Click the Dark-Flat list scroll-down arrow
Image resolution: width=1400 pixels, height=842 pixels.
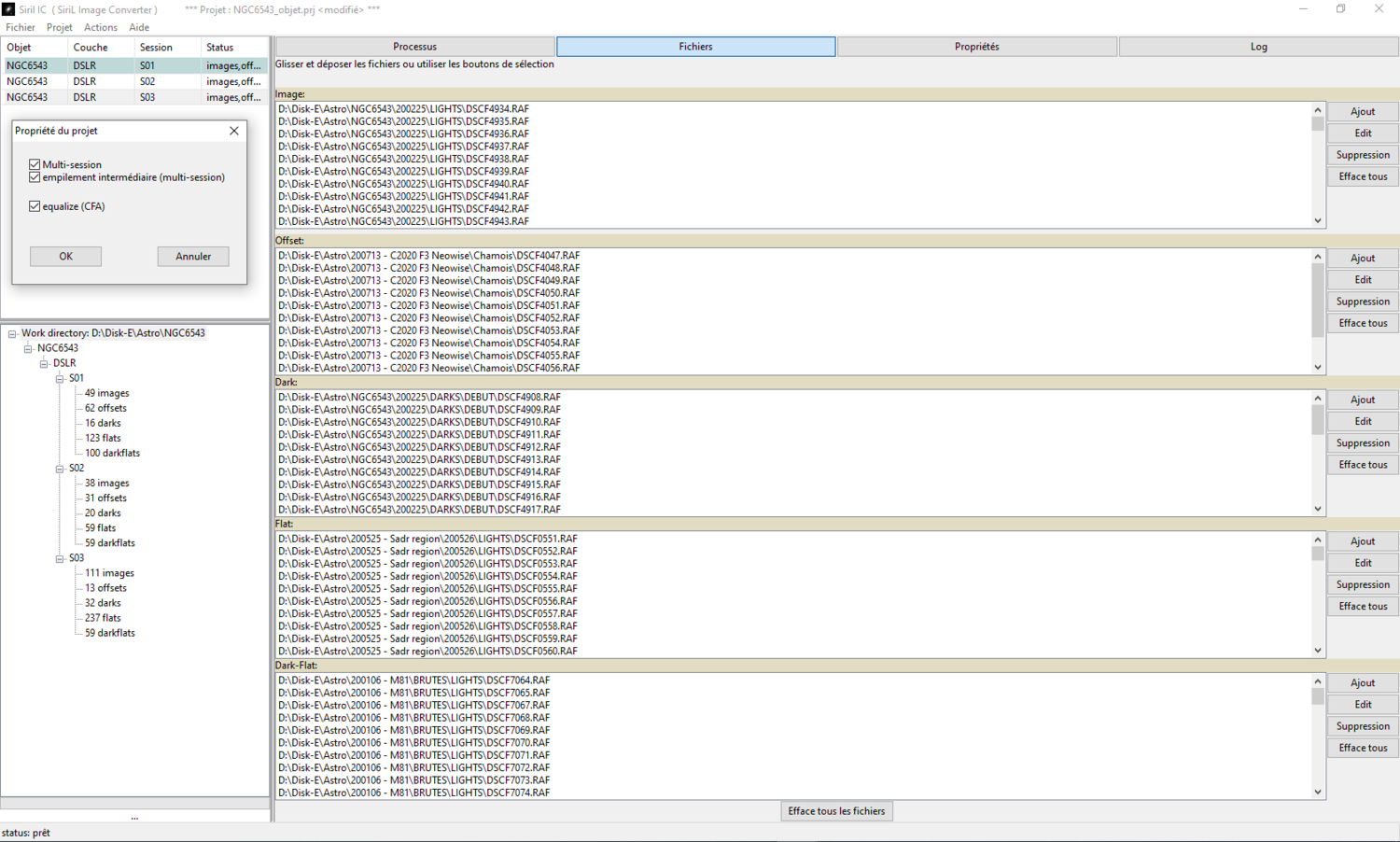click(x=1318, y=793)
